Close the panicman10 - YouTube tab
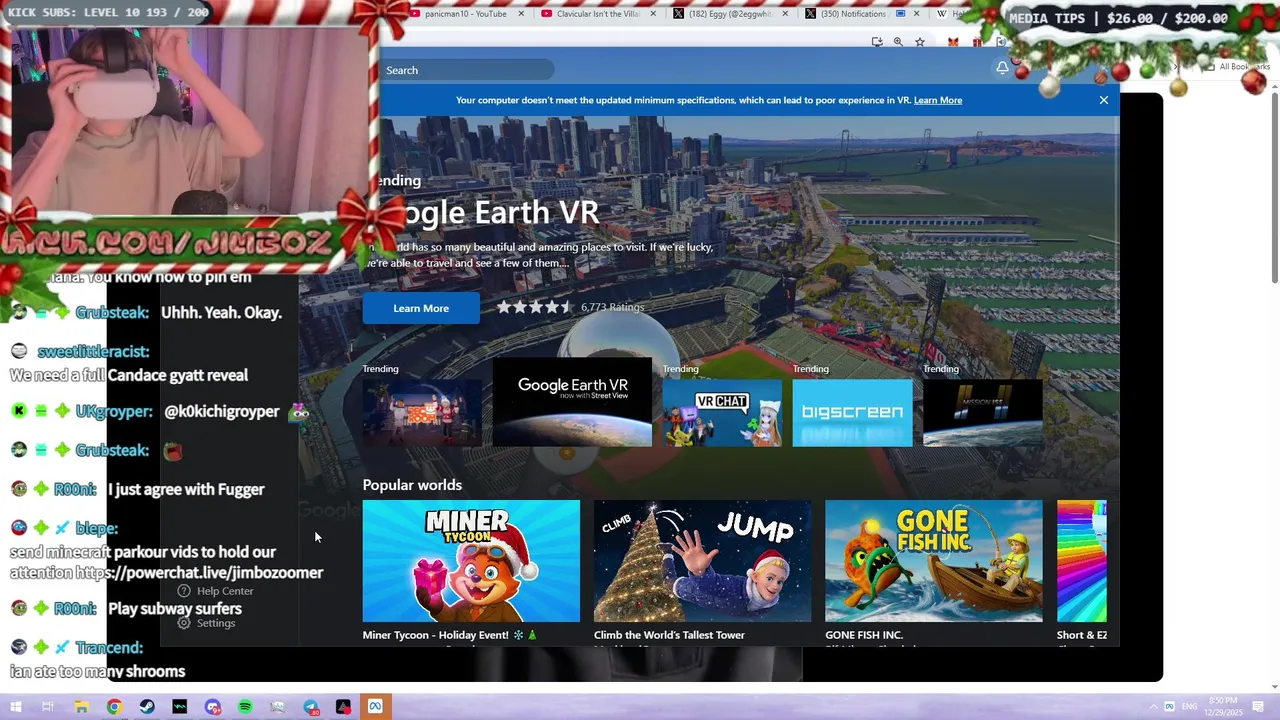The image size is (1280, 720). (521, 14)
